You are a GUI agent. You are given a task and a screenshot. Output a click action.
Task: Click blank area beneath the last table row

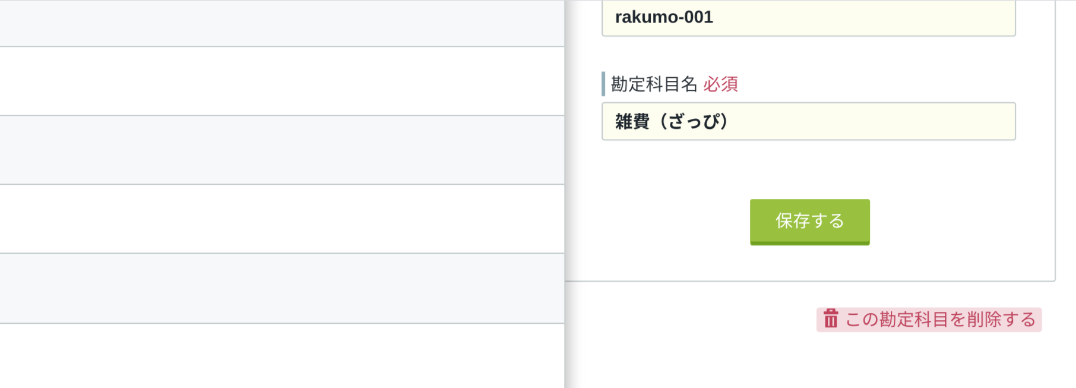tap(282, 356)
